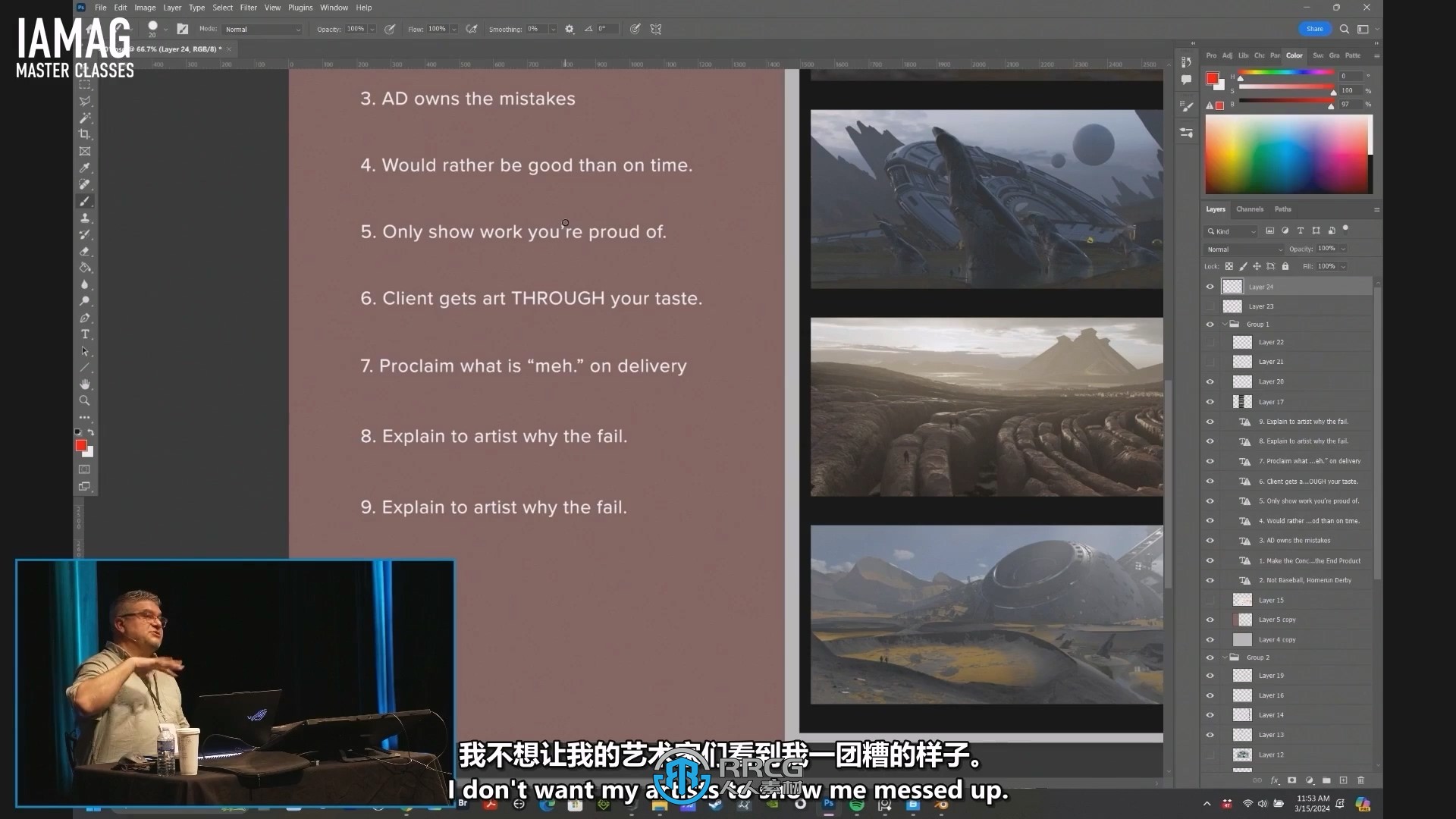Viewport: 1456px width, 819px height.
Task: Select the Brush tool in toolbar
Action: point(85,201)
